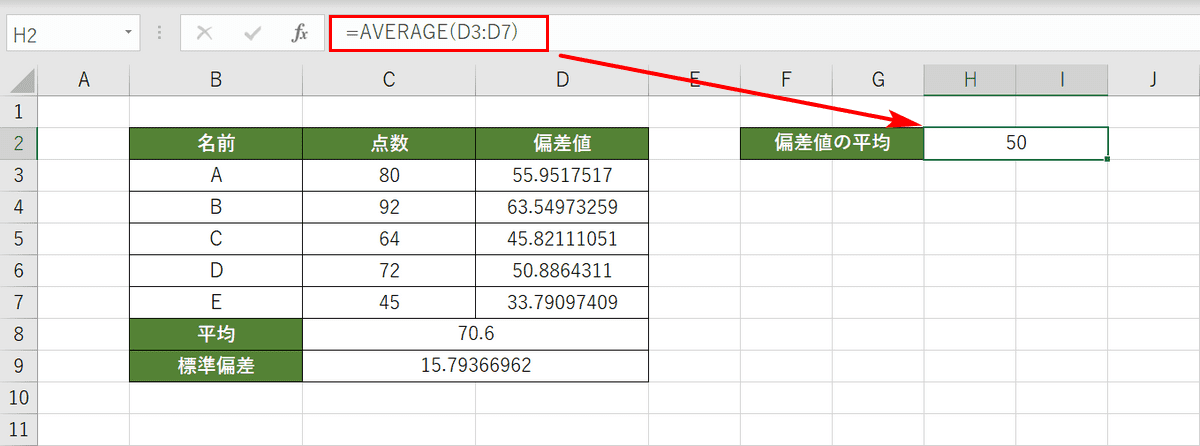Select row 3 header
Viewport: 1200px width, 446px height.
[x=19, y=175]
